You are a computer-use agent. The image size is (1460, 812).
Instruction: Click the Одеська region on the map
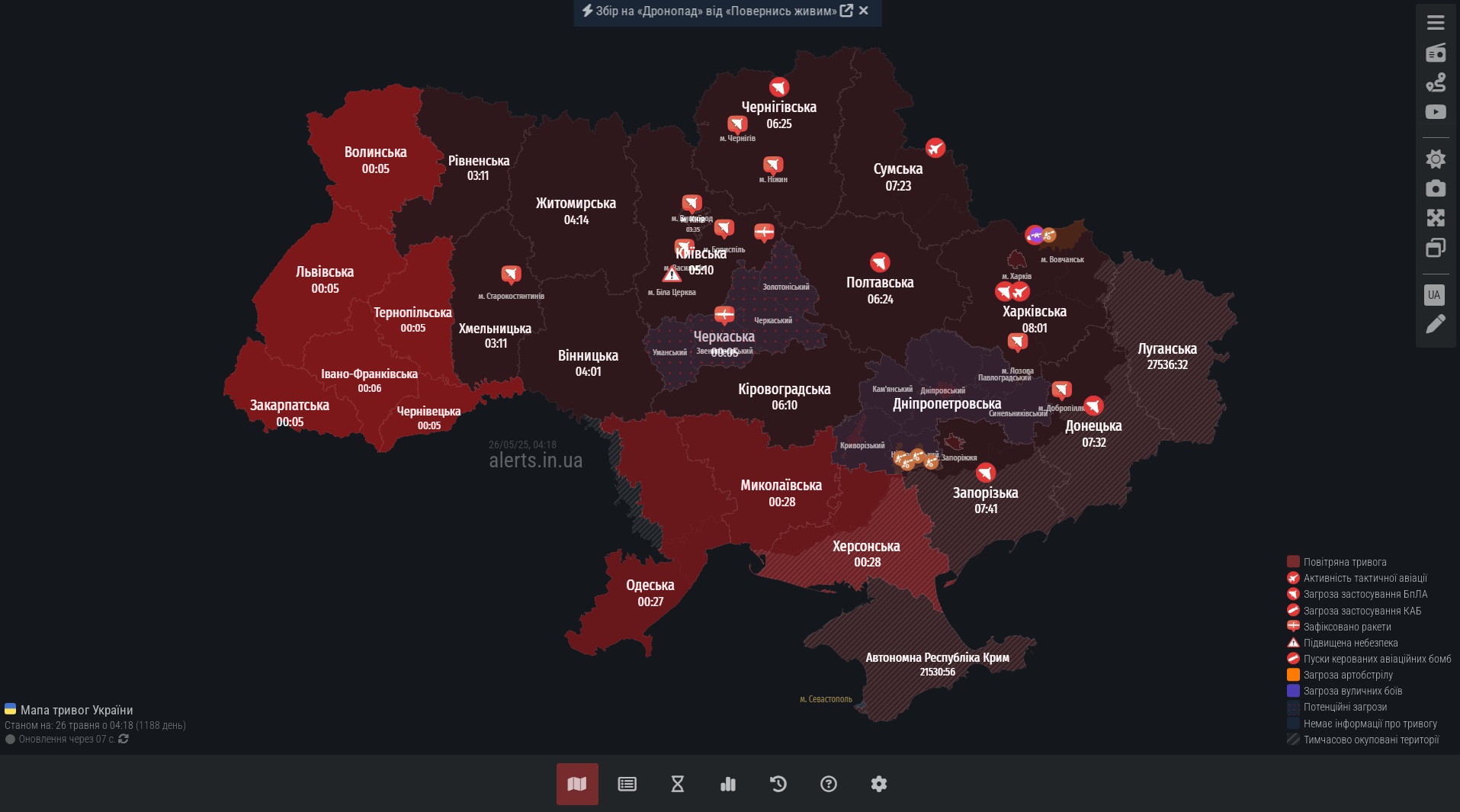tap(650, 593)
